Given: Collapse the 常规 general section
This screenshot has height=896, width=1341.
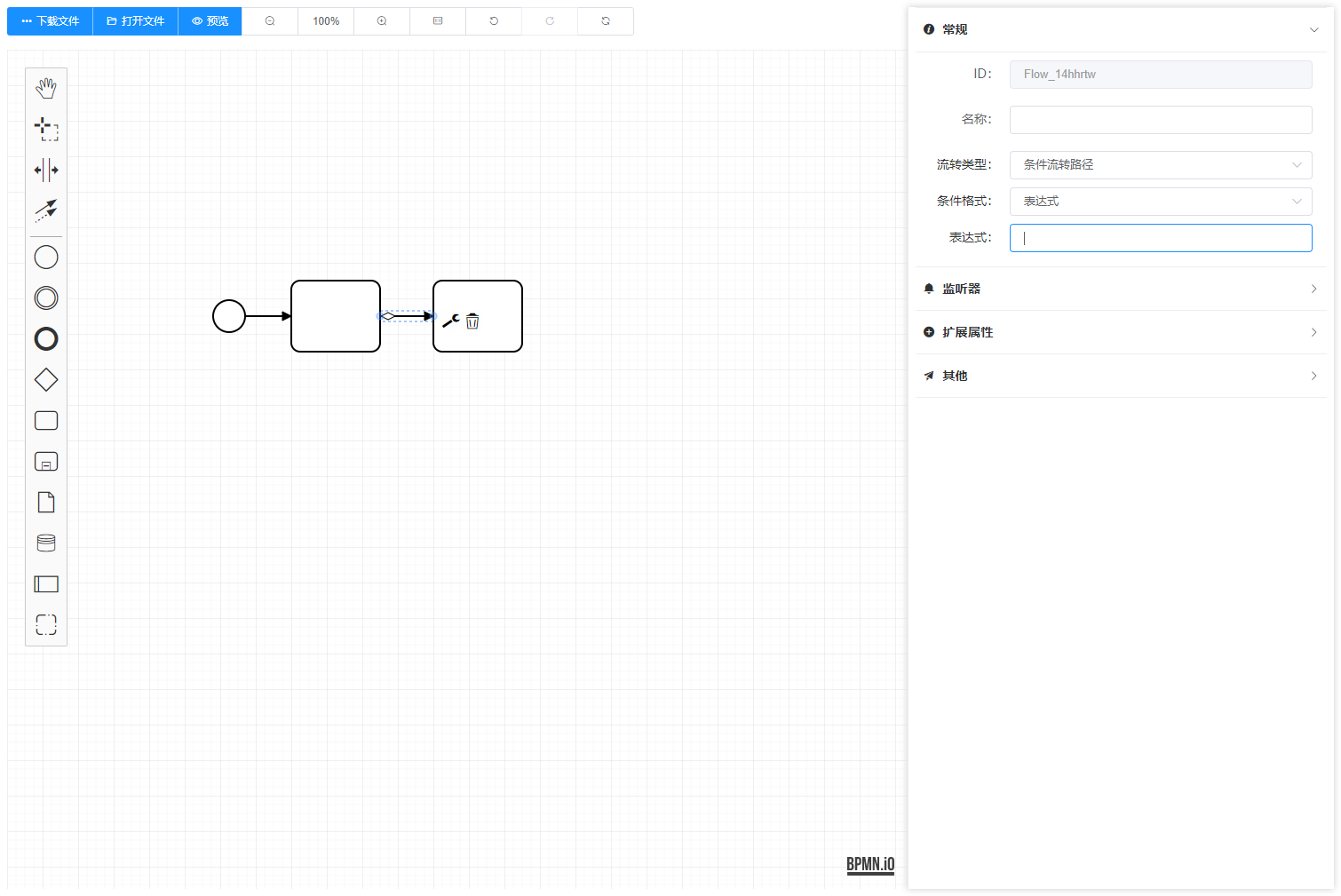Looking at the screenshot, I should point(1122,29).
